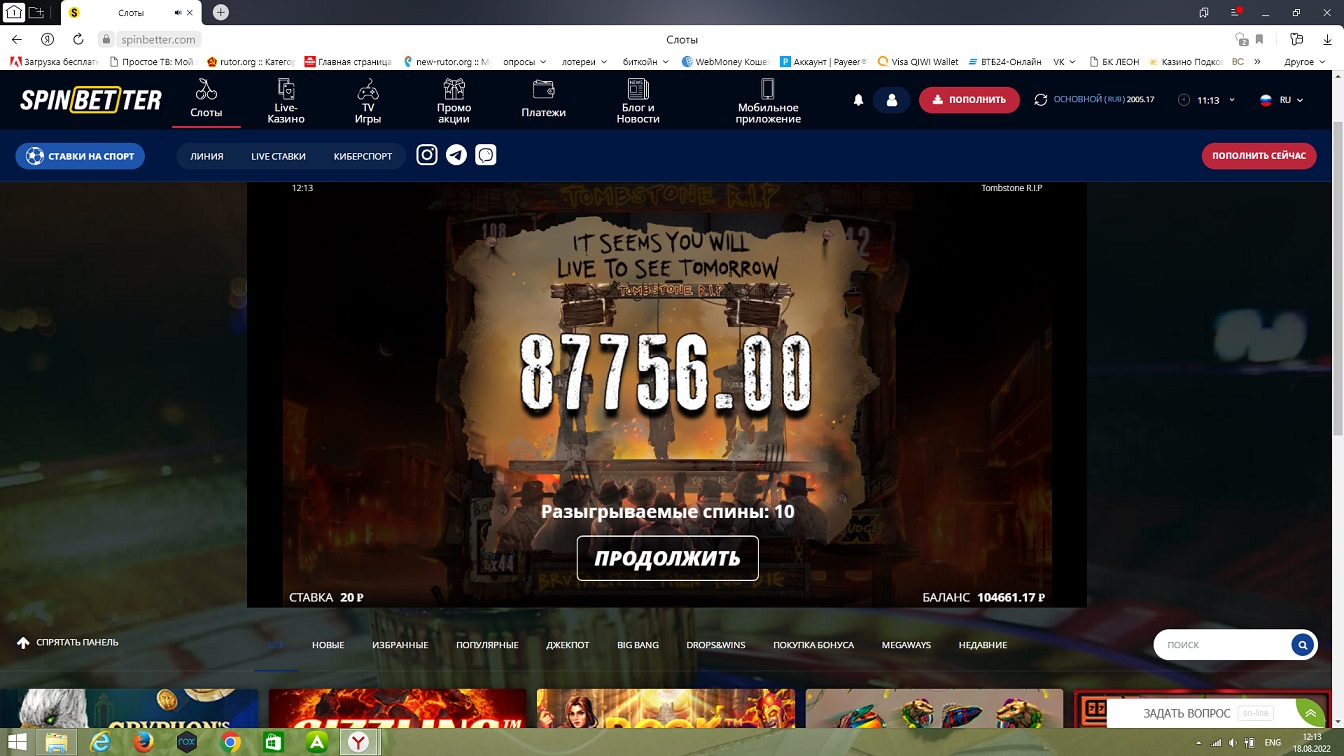Select the Megaways category tab
Screen dimensions: 1344x756
click(x=906, y=645)
